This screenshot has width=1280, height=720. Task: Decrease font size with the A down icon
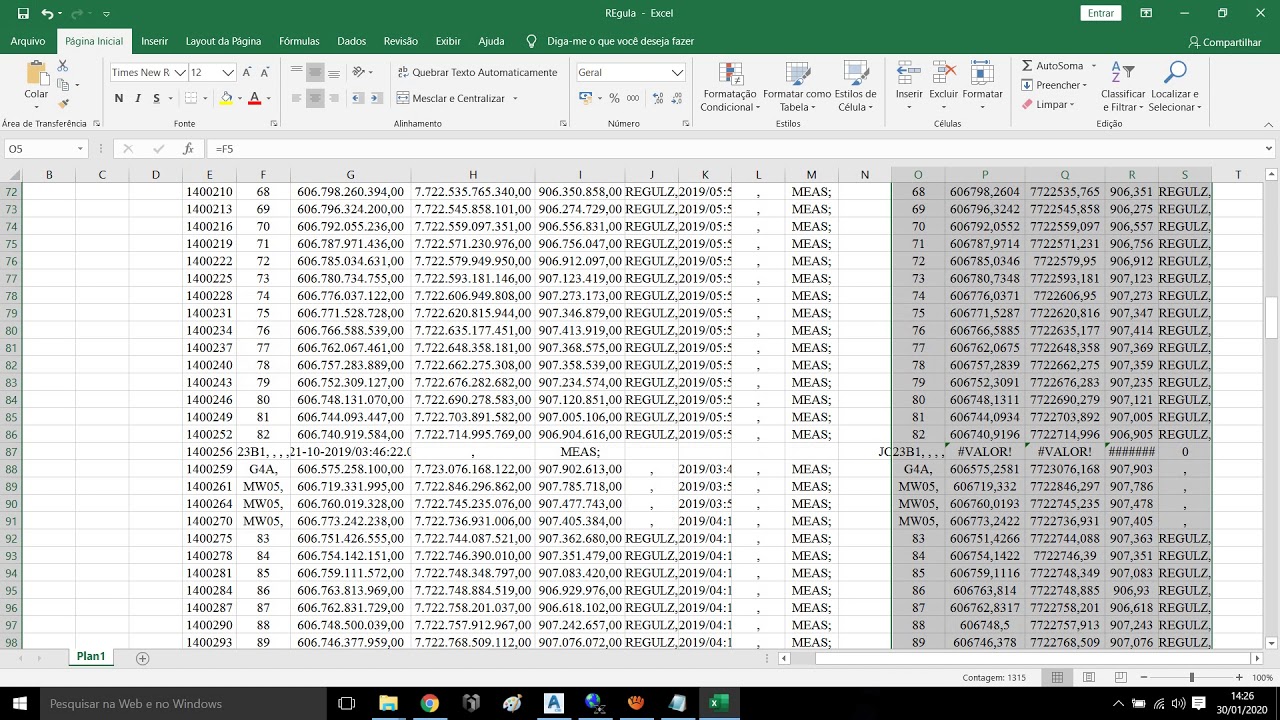[265, 72]
